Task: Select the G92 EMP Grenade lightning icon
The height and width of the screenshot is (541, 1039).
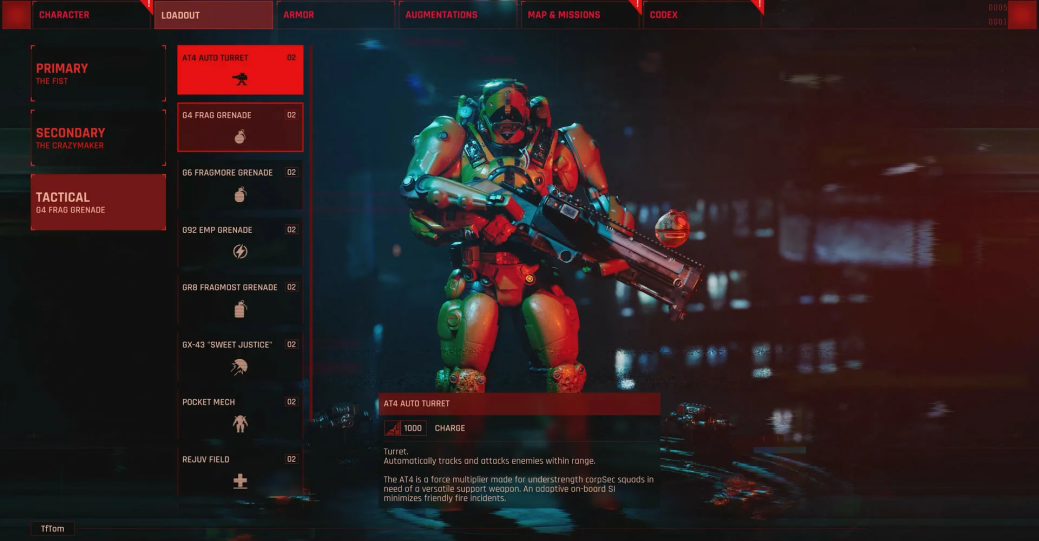Action: (x=240, y=251)
